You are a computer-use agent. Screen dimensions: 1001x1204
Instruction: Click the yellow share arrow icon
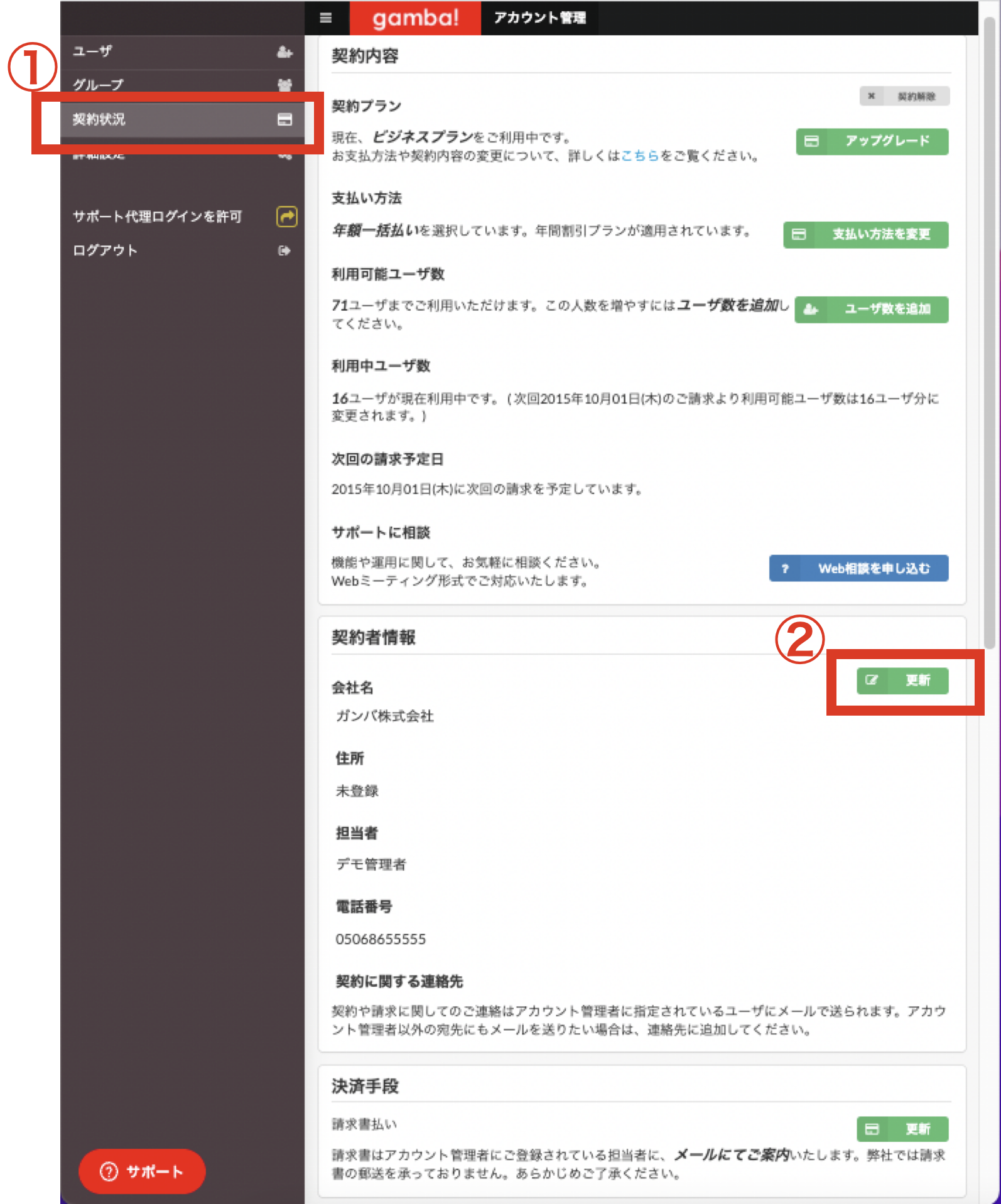[x=286, y=217]
